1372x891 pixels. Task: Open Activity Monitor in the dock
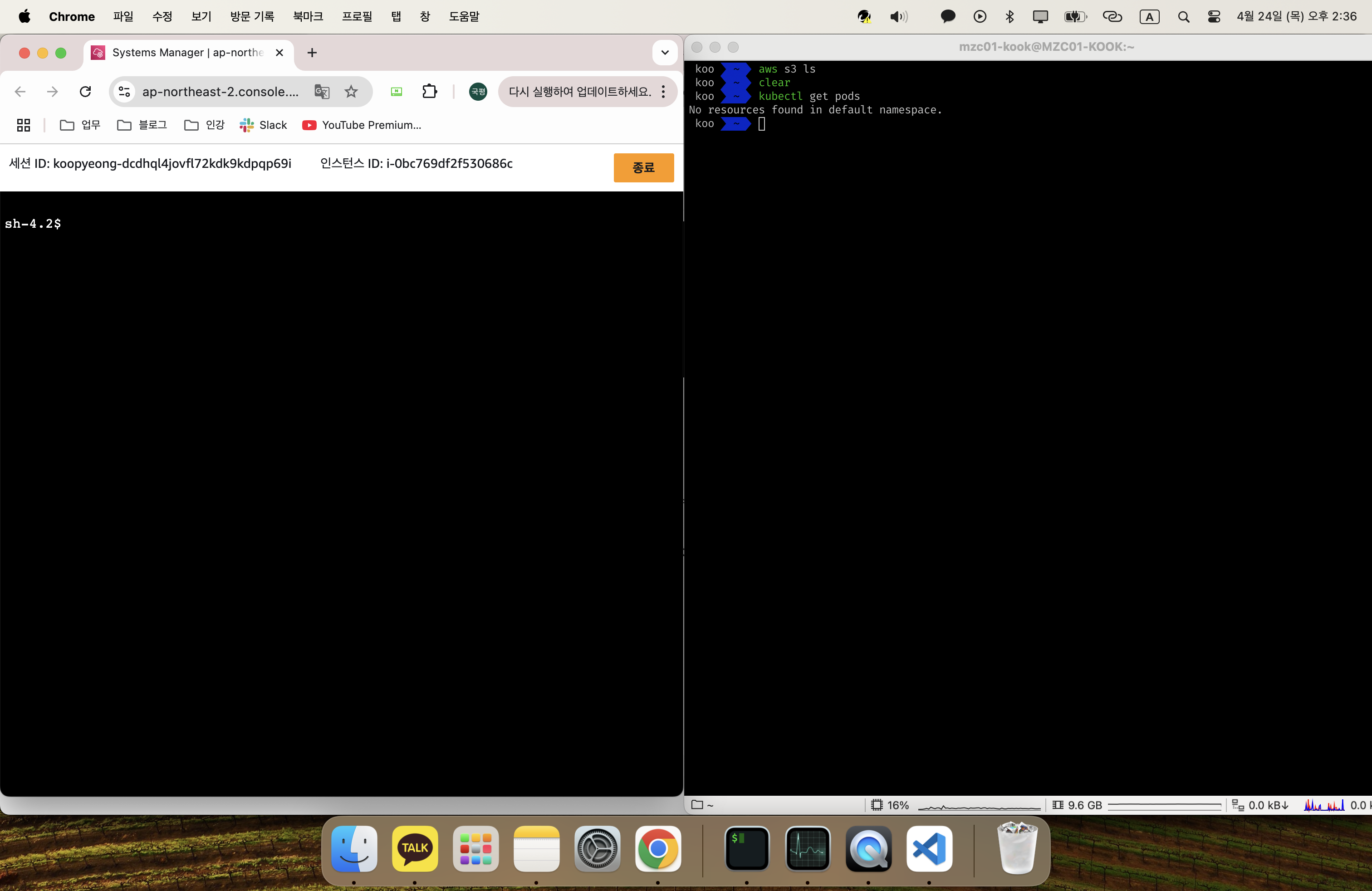(807, 848)
